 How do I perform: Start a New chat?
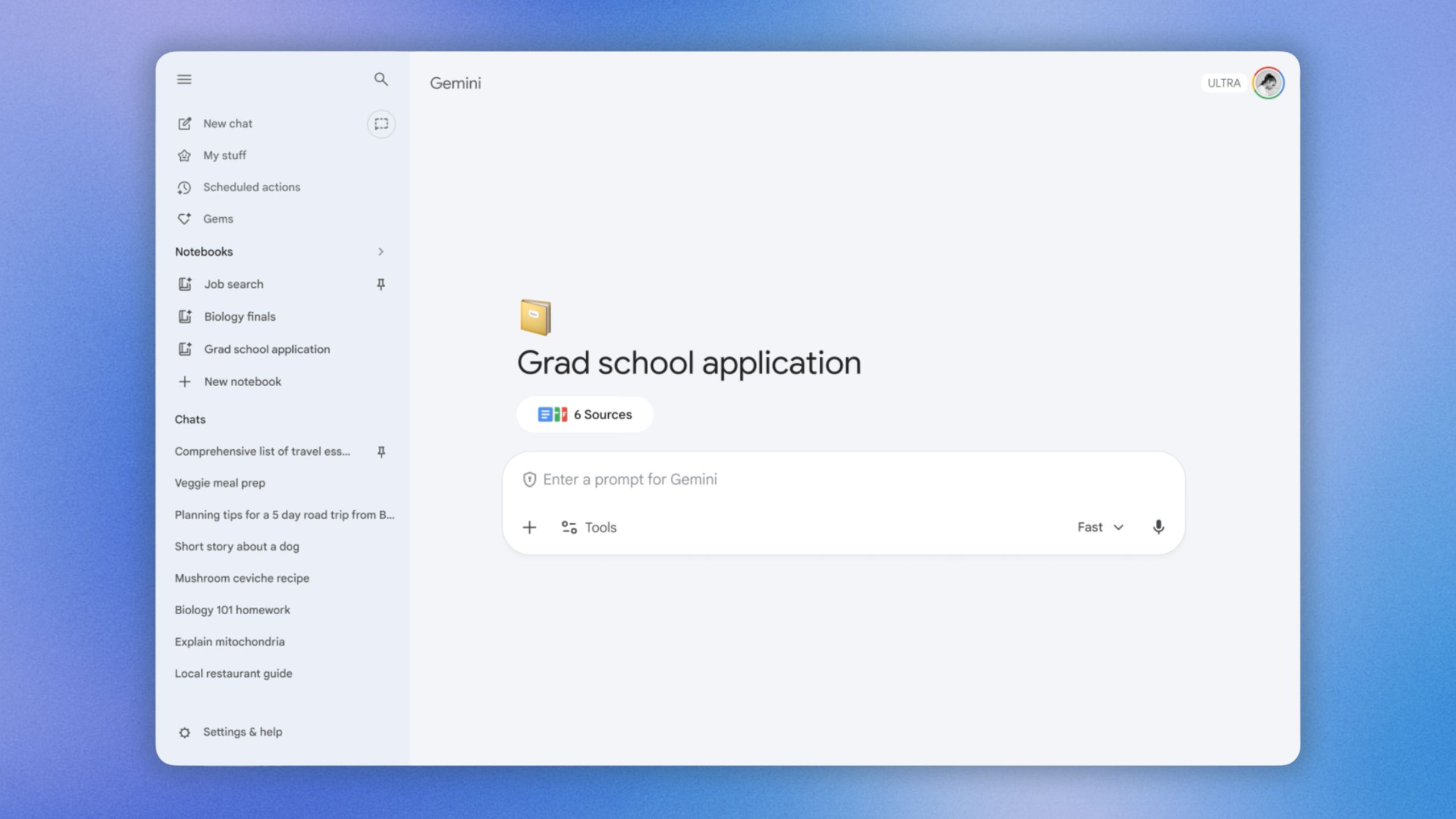click(227, 123)
